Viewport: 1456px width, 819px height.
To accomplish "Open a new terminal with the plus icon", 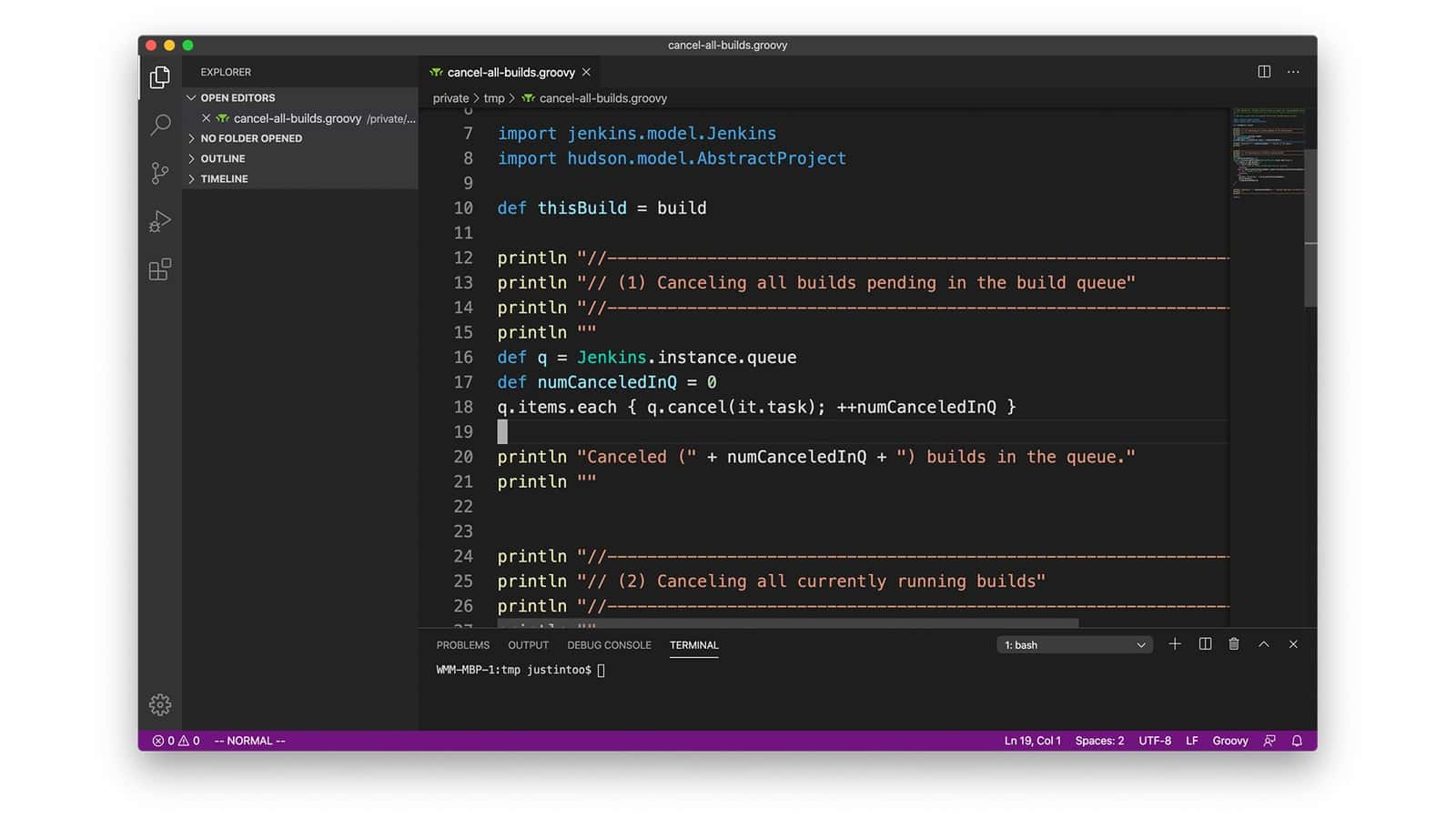I will click(1175, 644).
